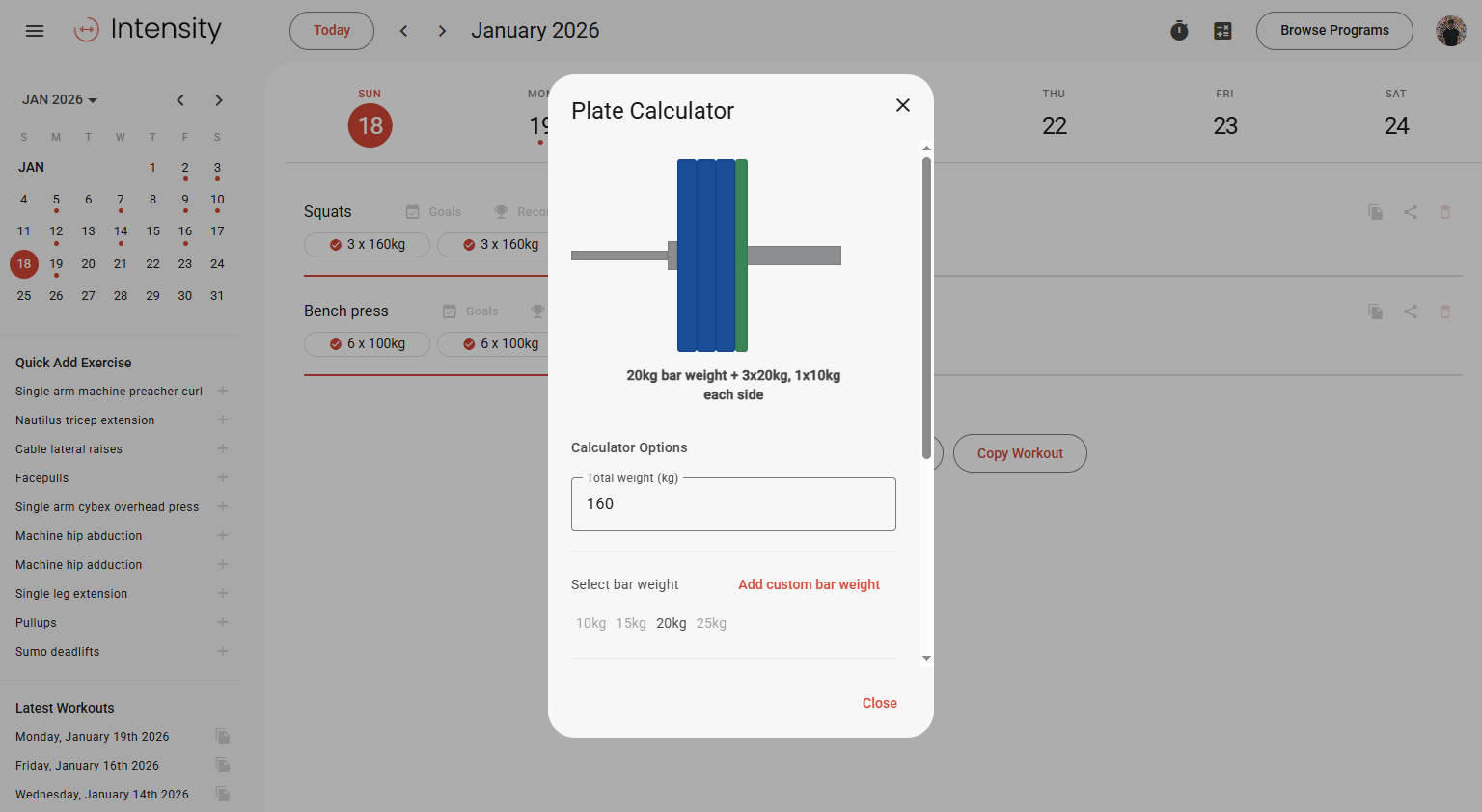
Task: Share the Bench press exercise
Action: click(1410, 311)
